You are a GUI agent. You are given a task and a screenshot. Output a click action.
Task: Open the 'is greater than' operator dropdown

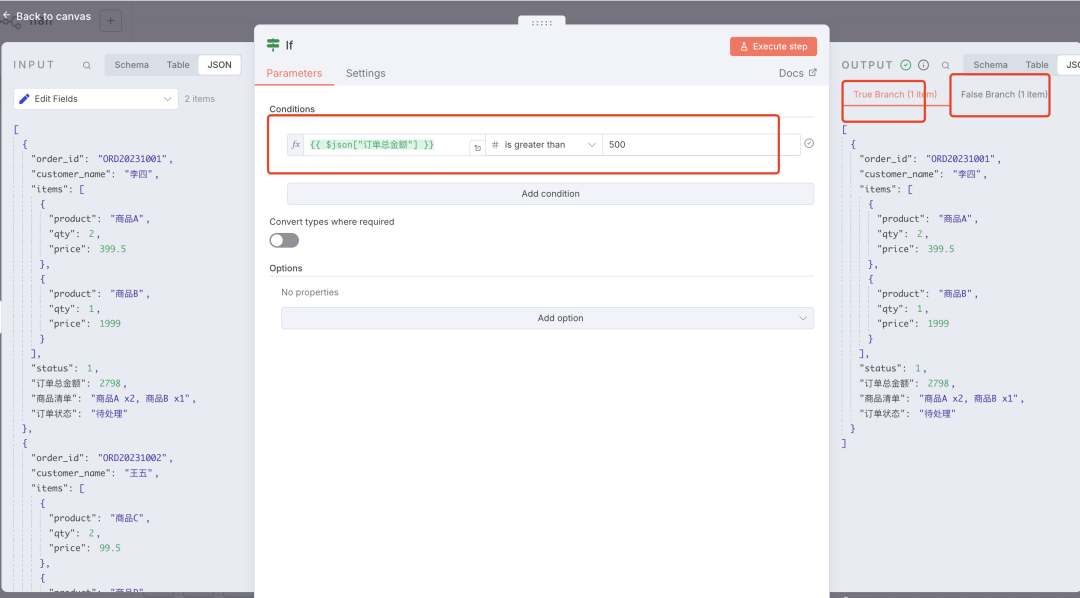[543, 145]
